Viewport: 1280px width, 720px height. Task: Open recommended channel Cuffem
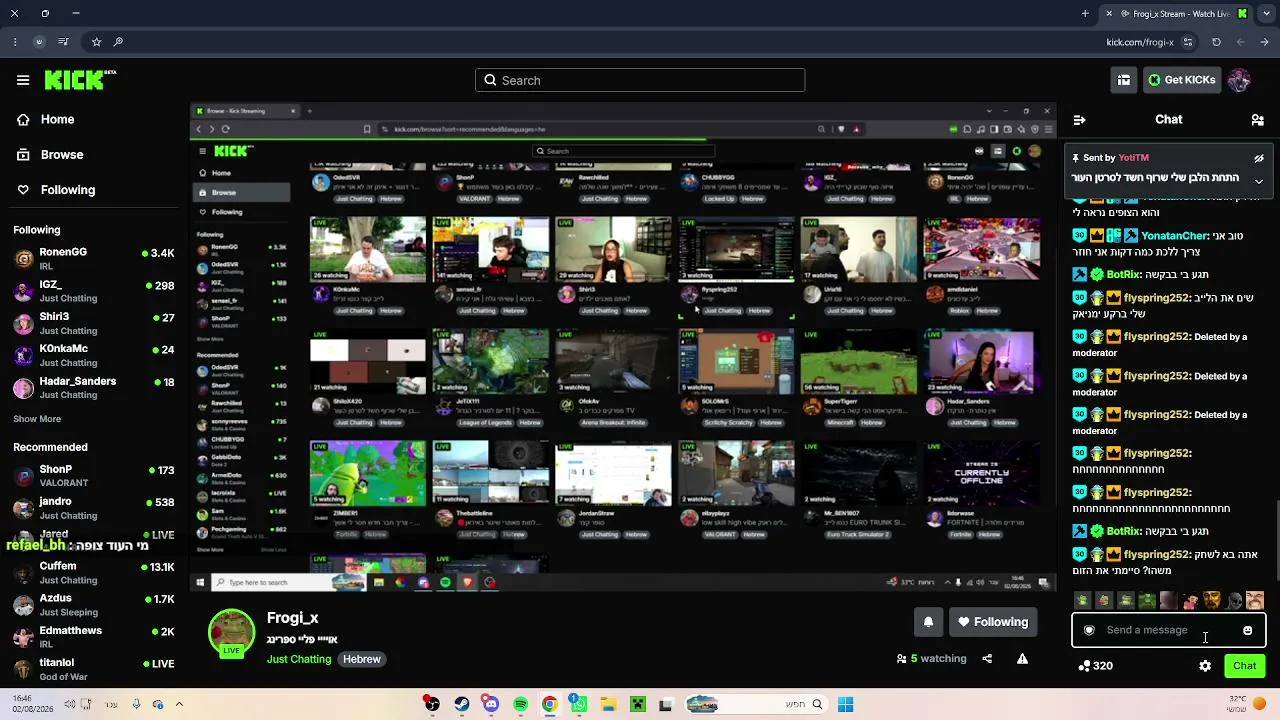click(x=95, y=572)
